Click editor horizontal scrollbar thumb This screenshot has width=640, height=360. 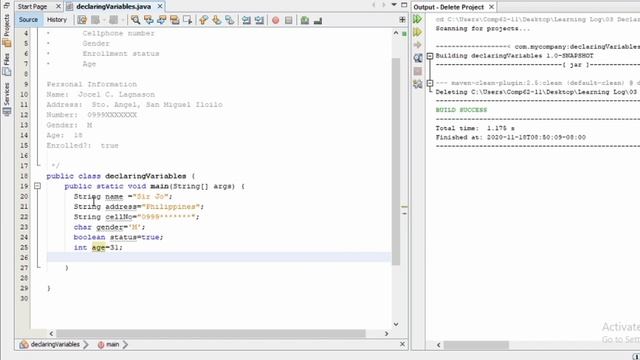tap(211, 334)
